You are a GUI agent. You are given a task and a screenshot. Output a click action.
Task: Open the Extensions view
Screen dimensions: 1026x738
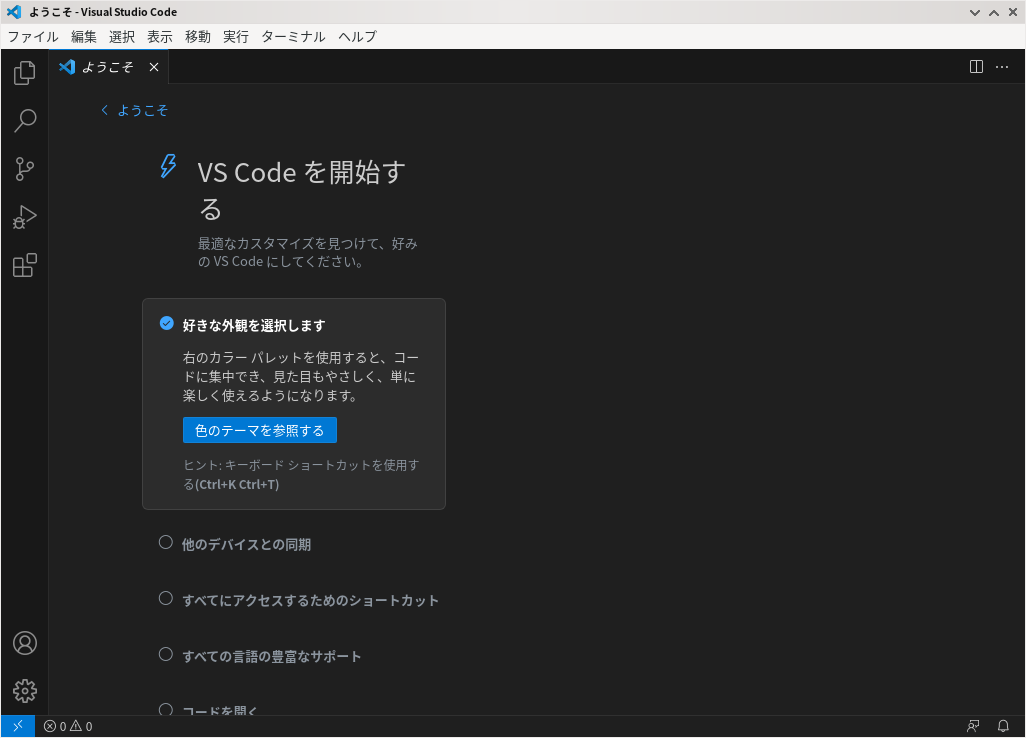(x=24, y=265)
